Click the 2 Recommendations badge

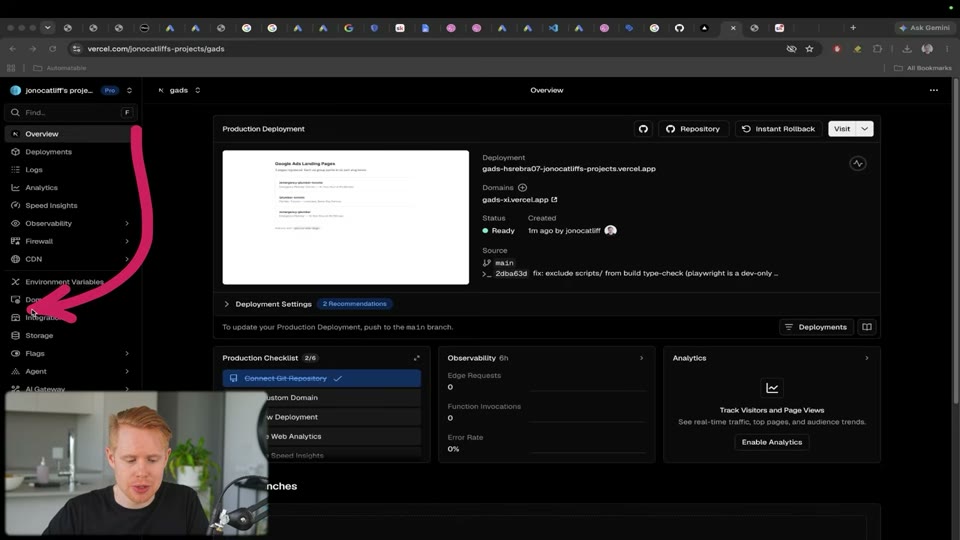click(x=354, y=304)
